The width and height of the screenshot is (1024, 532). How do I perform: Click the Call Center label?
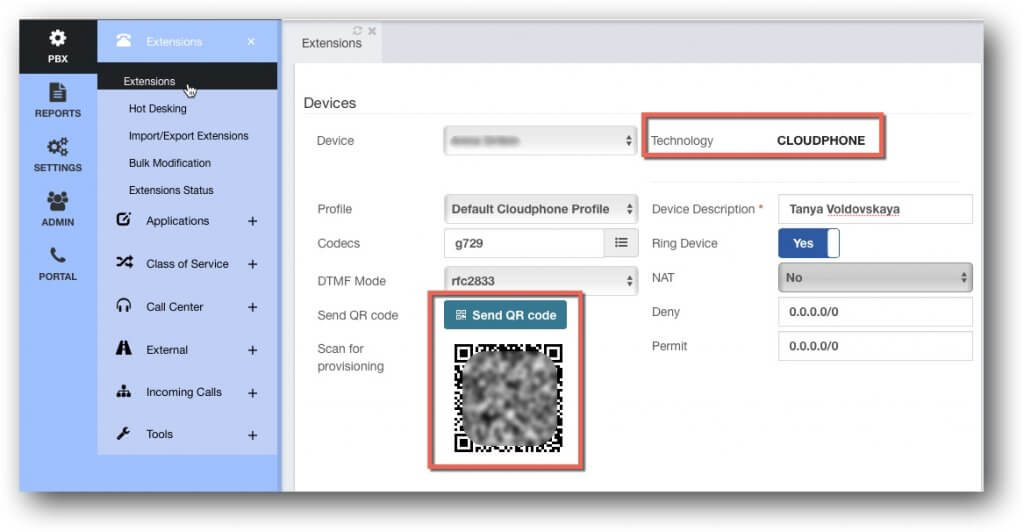click(174, 307)
